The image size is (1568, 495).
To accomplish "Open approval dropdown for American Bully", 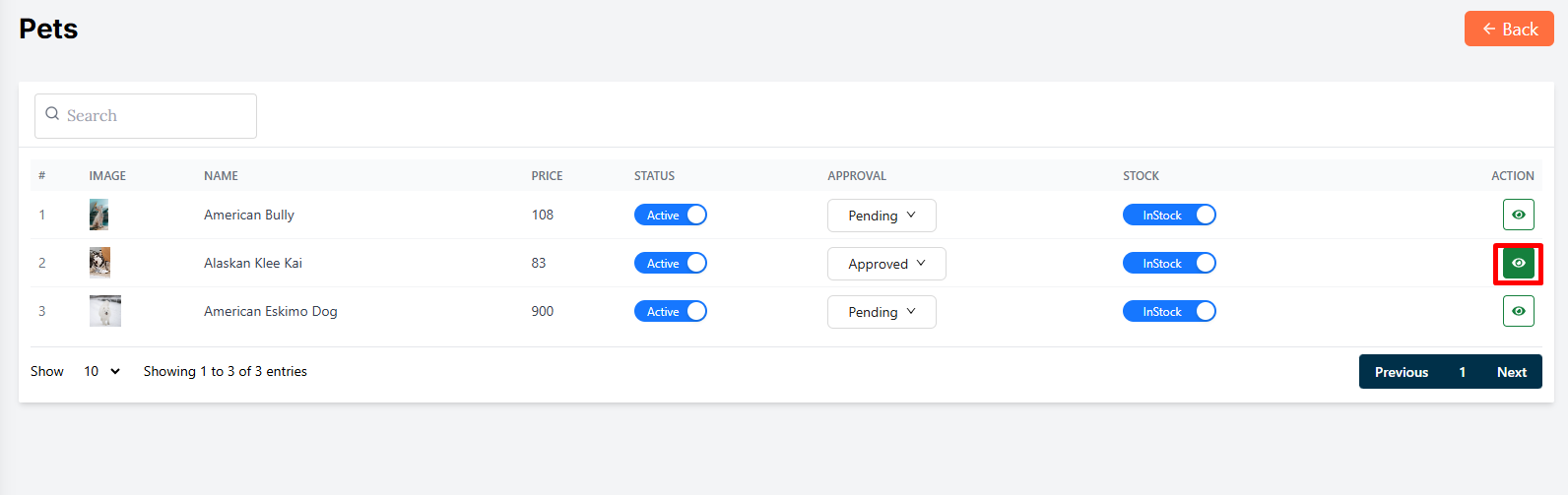I will click(882, 216).
